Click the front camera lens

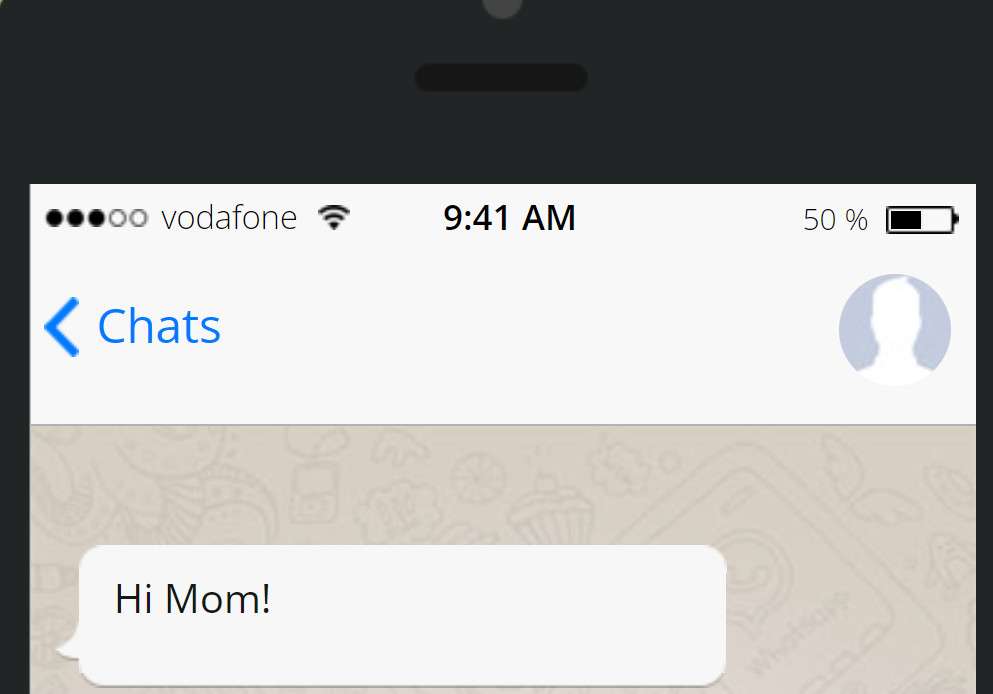(502, 6)
